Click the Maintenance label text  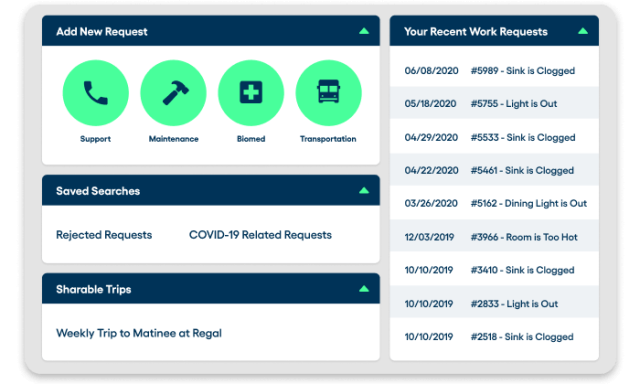[x=173, y=139]
